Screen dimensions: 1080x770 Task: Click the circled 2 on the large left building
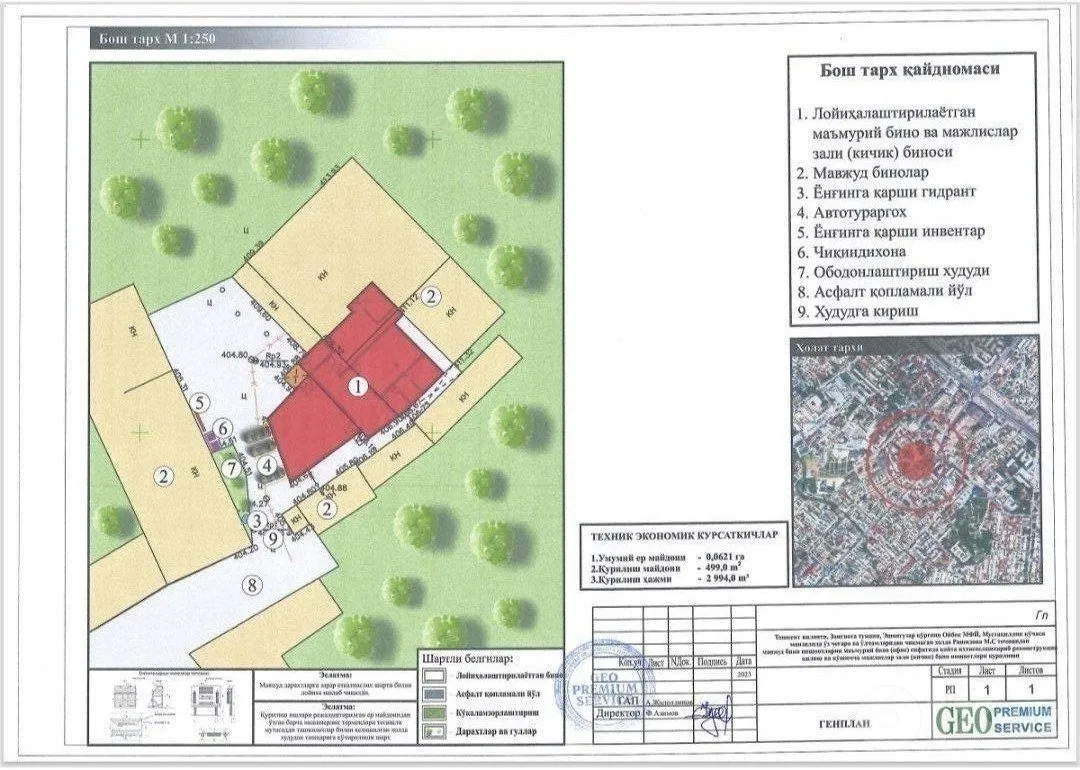[x=163, y=476]
